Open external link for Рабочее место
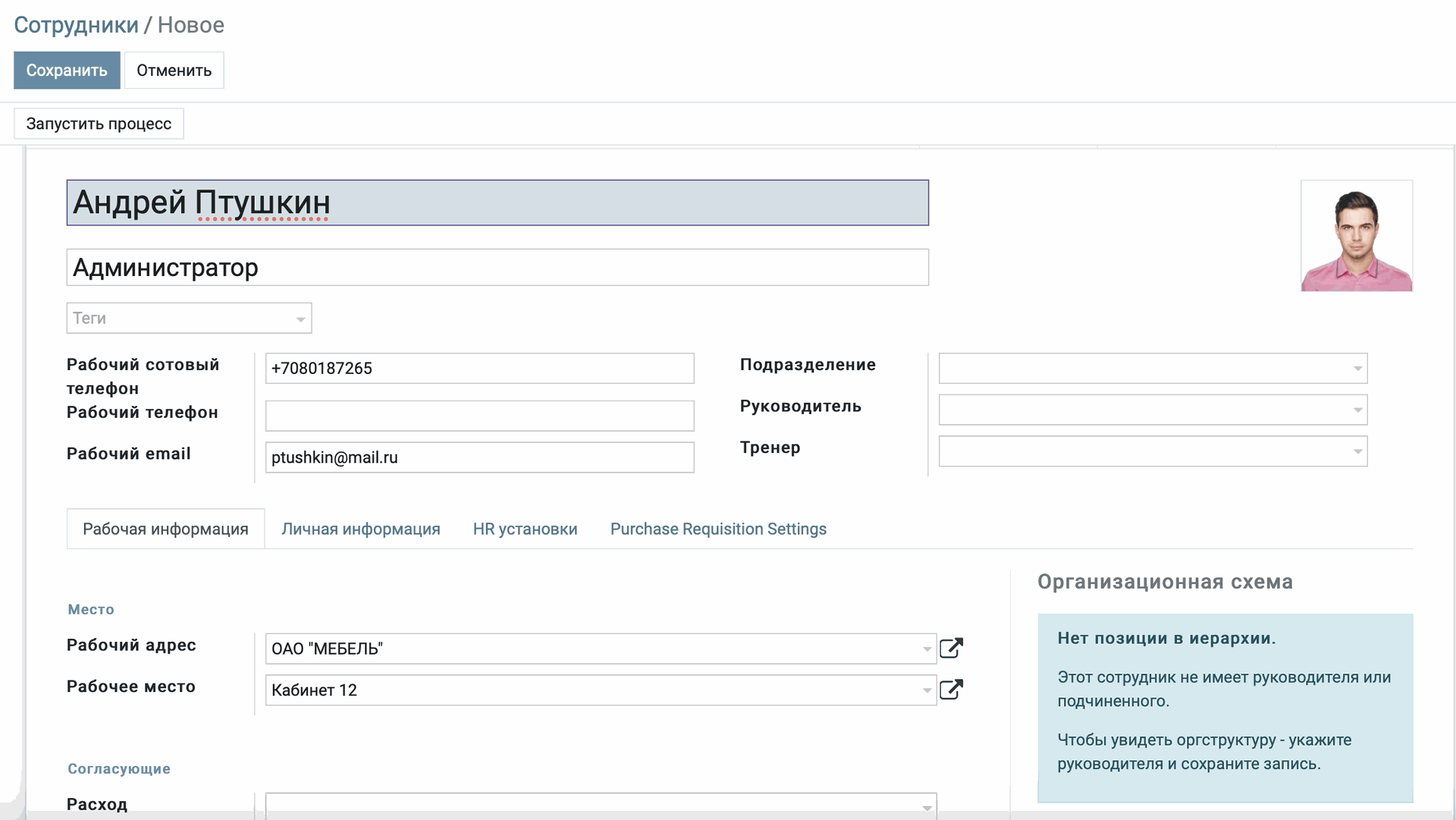1456x820 pixels. click(951, 690)
